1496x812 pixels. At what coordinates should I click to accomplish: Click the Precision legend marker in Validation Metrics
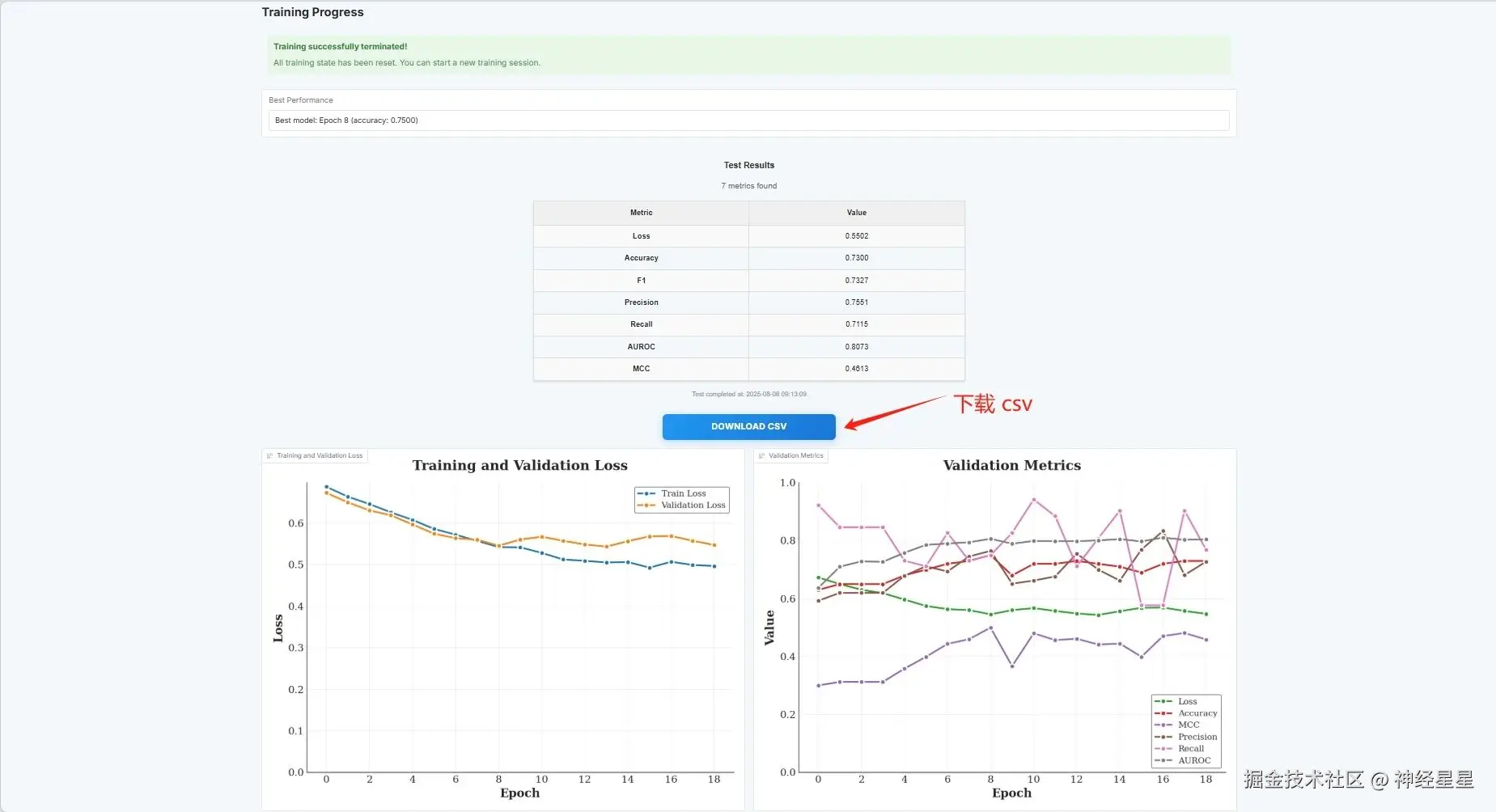[x=1163, y=738]
